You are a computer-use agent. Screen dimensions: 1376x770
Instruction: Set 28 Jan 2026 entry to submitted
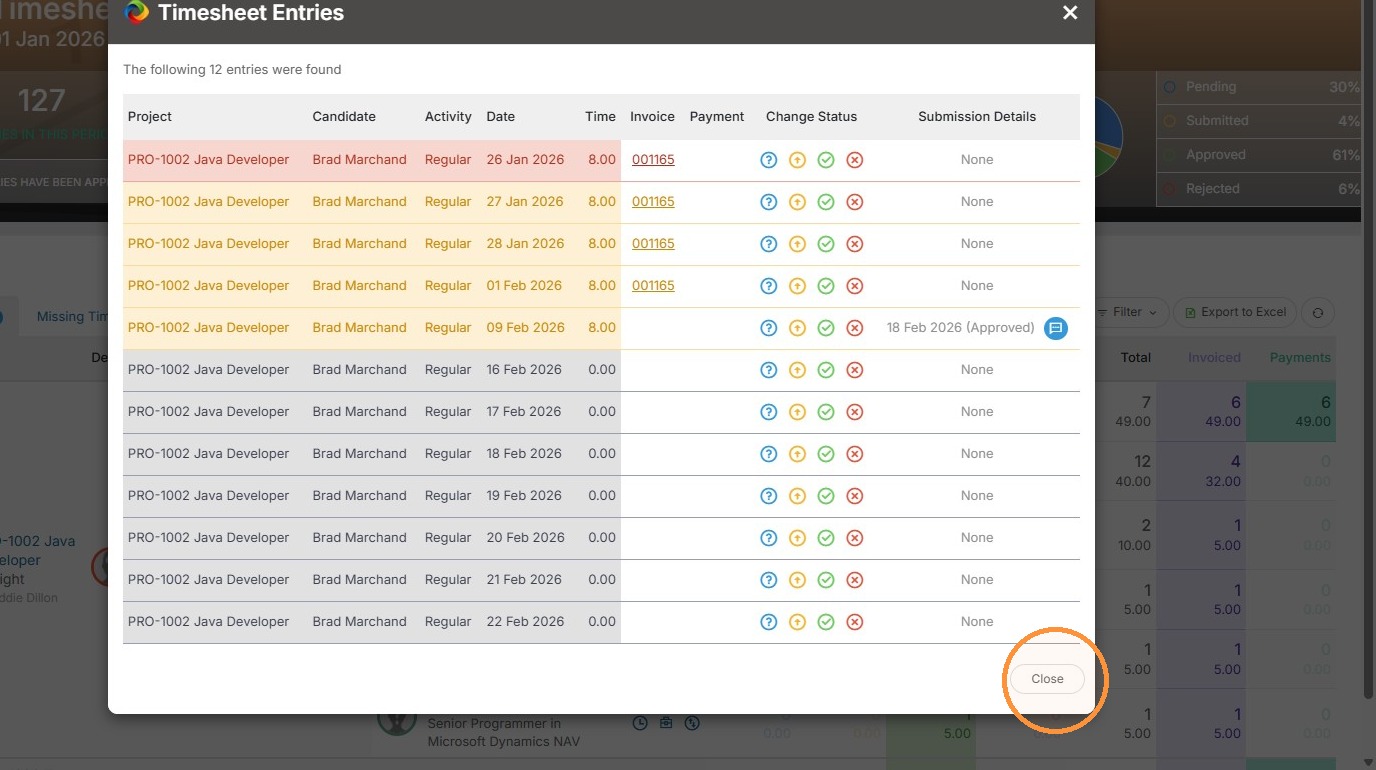point(797,244)
